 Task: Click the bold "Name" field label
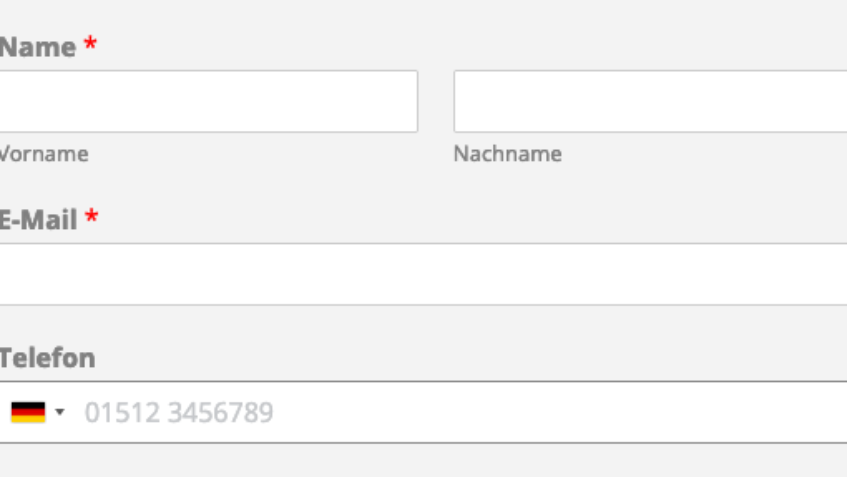pyautogui.click(x=37, y=47)
